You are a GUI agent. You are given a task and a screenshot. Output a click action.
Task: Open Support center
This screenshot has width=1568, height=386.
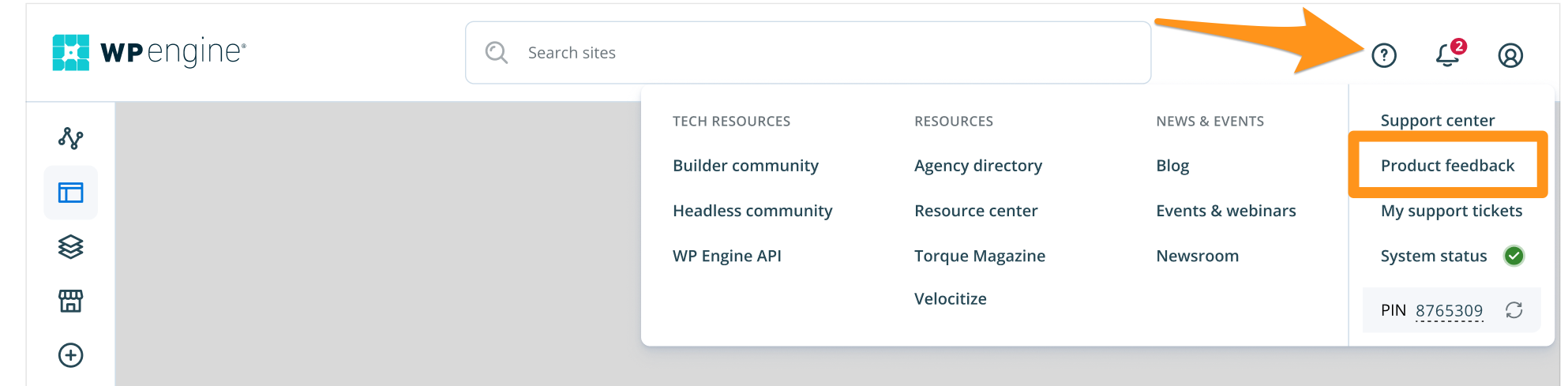tap(1437, 121)
